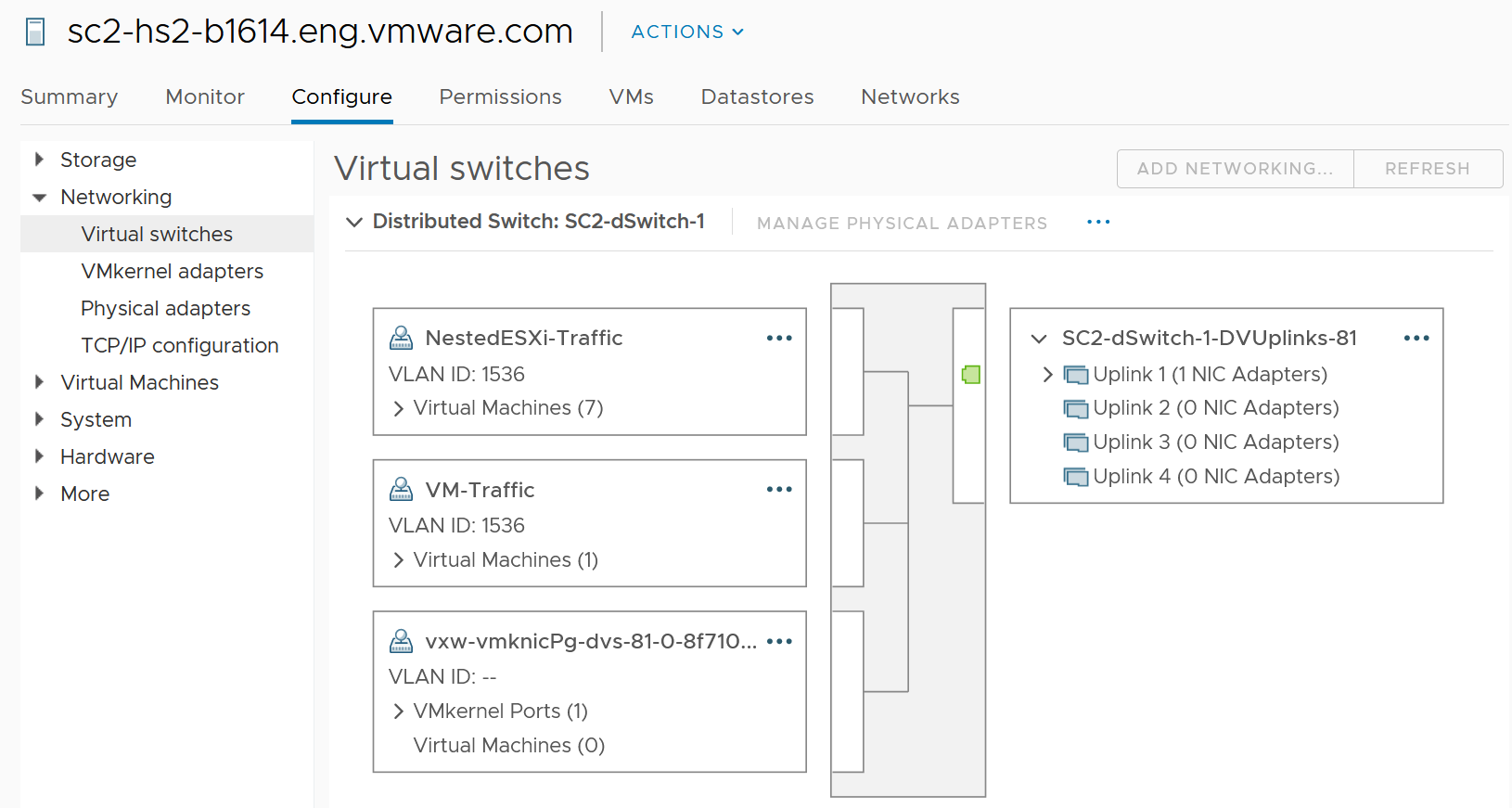Expand Uplink 1 NIC adapters arrow
The image size is (1512, 808).
(1047, 375)
